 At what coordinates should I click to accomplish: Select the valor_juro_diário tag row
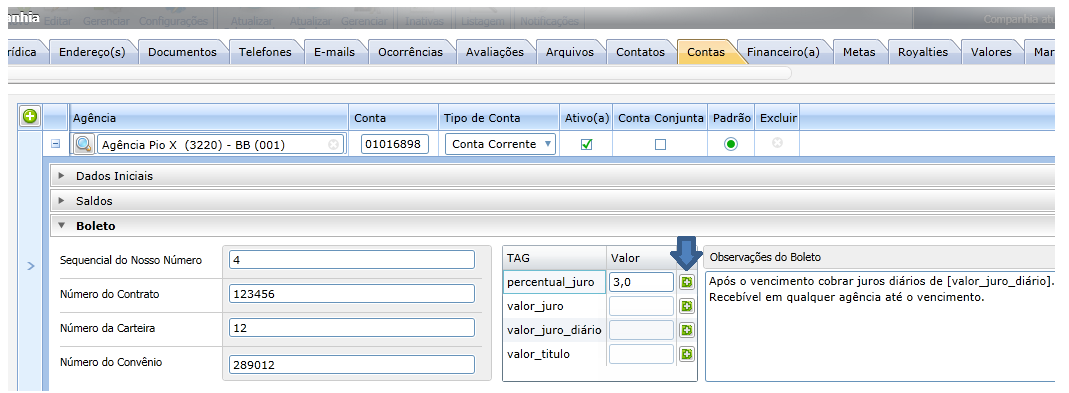coord(554,330)
